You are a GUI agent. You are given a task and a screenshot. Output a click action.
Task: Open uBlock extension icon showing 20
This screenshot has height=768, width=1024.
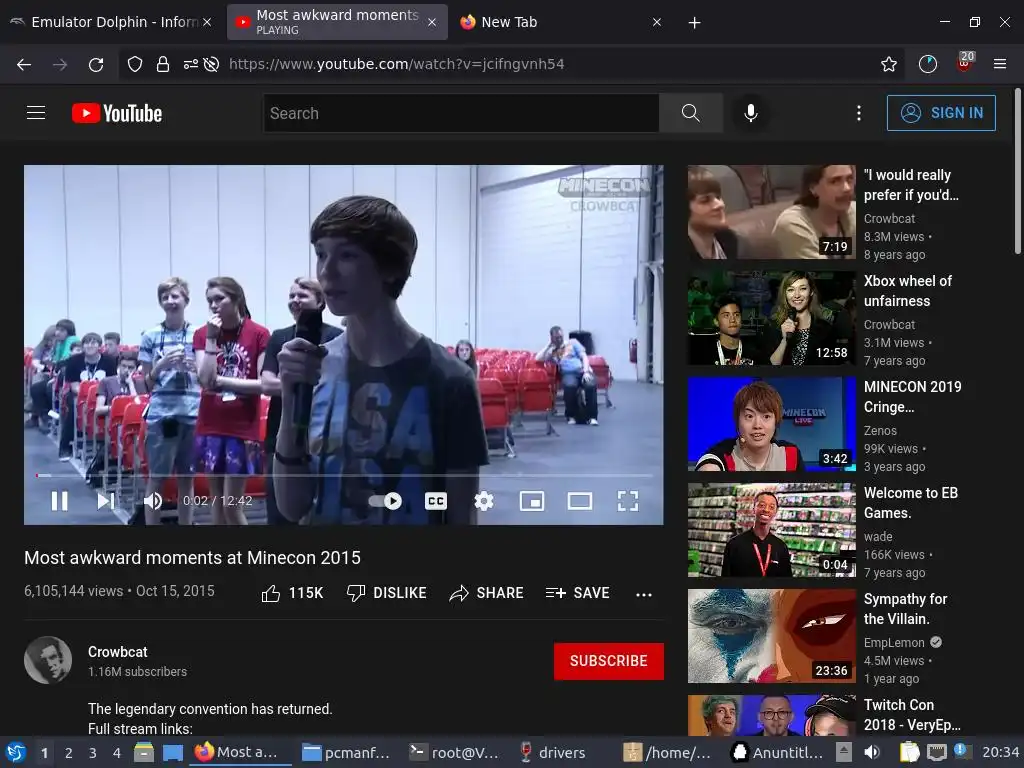pos(965,62)
